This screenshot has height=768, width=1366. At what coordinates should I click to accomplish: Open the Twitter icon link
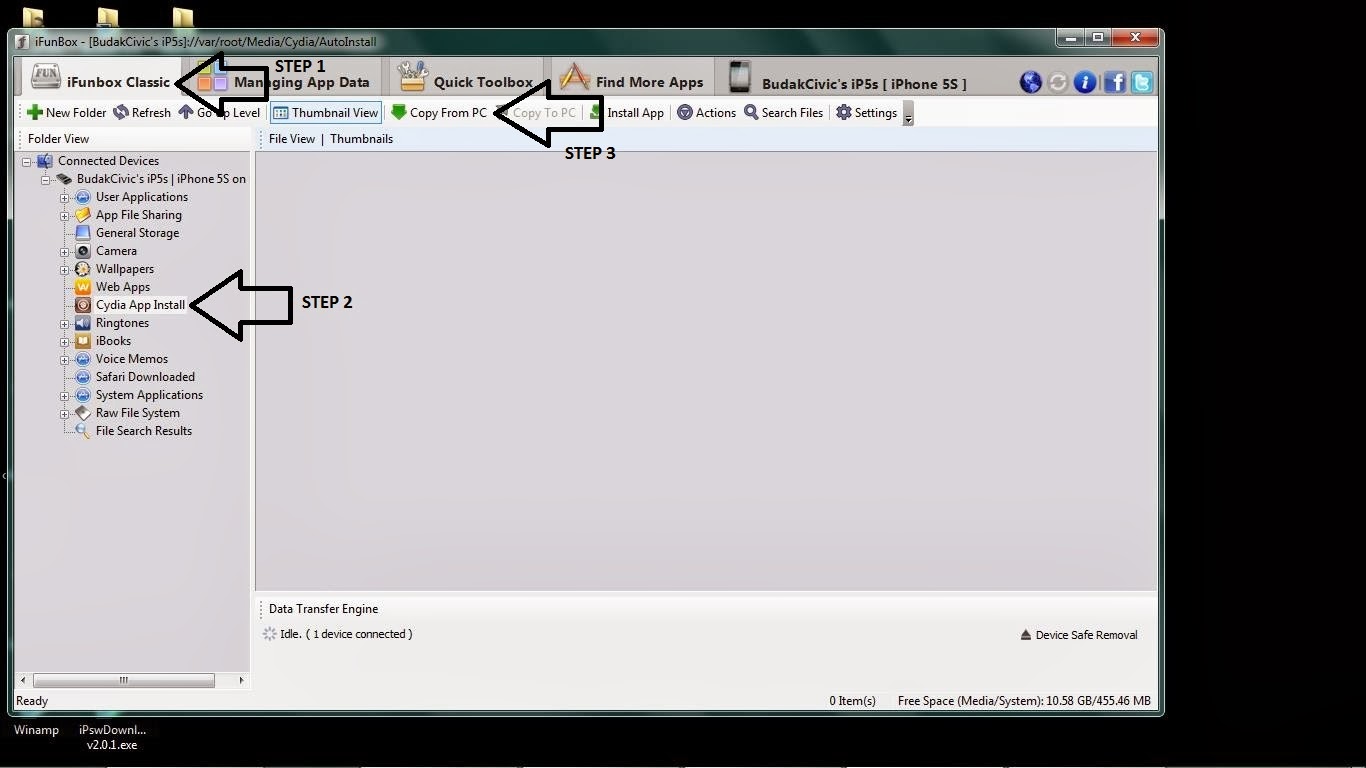(x=1141, y=82)
